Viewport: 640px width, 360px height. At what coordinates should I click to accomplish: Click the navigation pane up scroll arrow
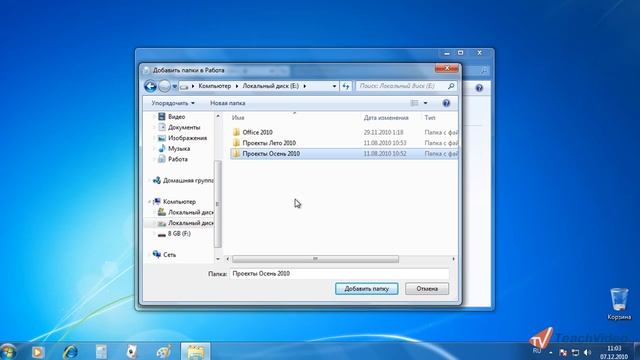pos(218,116)
